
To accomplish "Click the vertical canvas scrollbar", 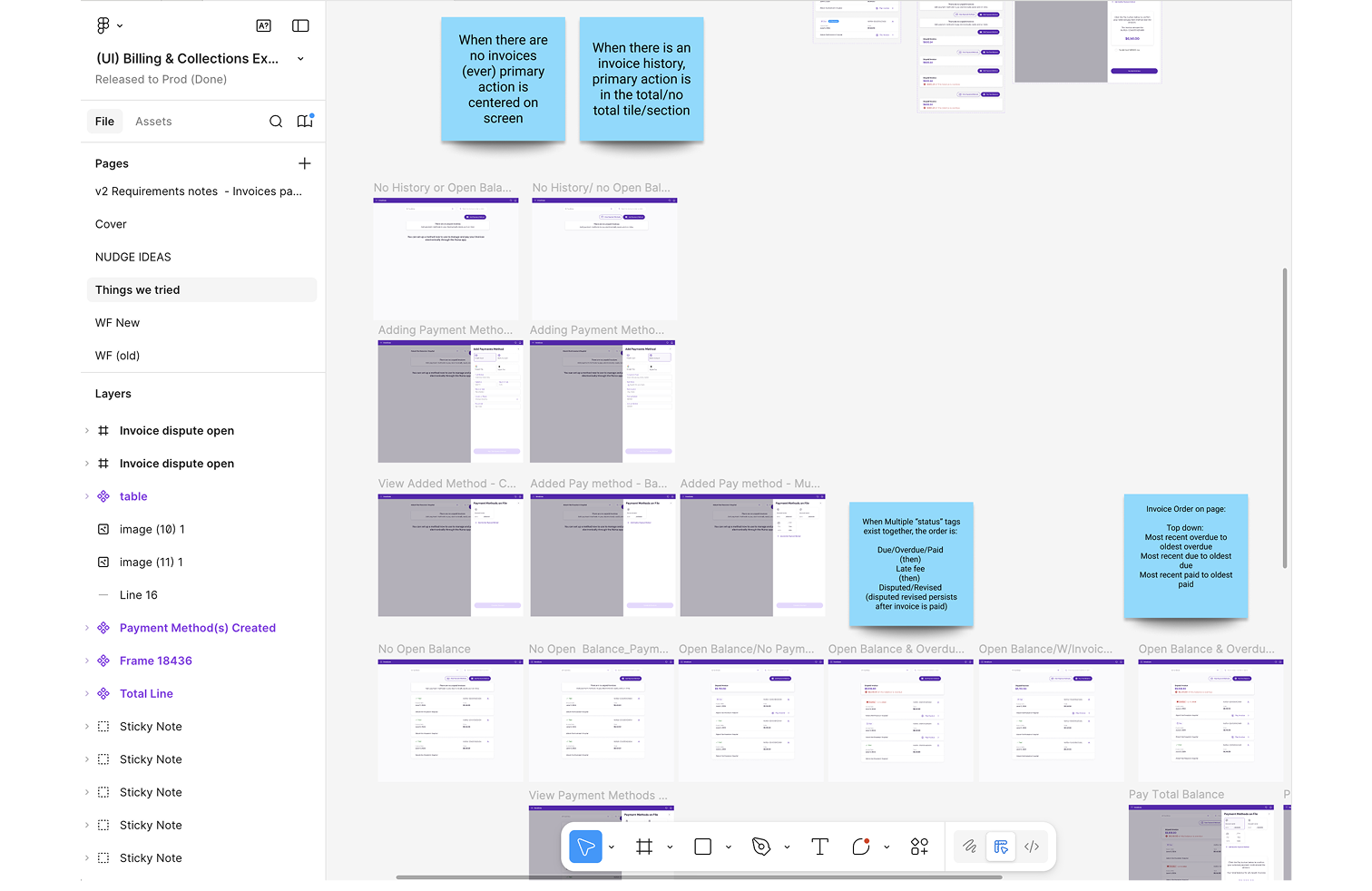I will pos(1285,417).
